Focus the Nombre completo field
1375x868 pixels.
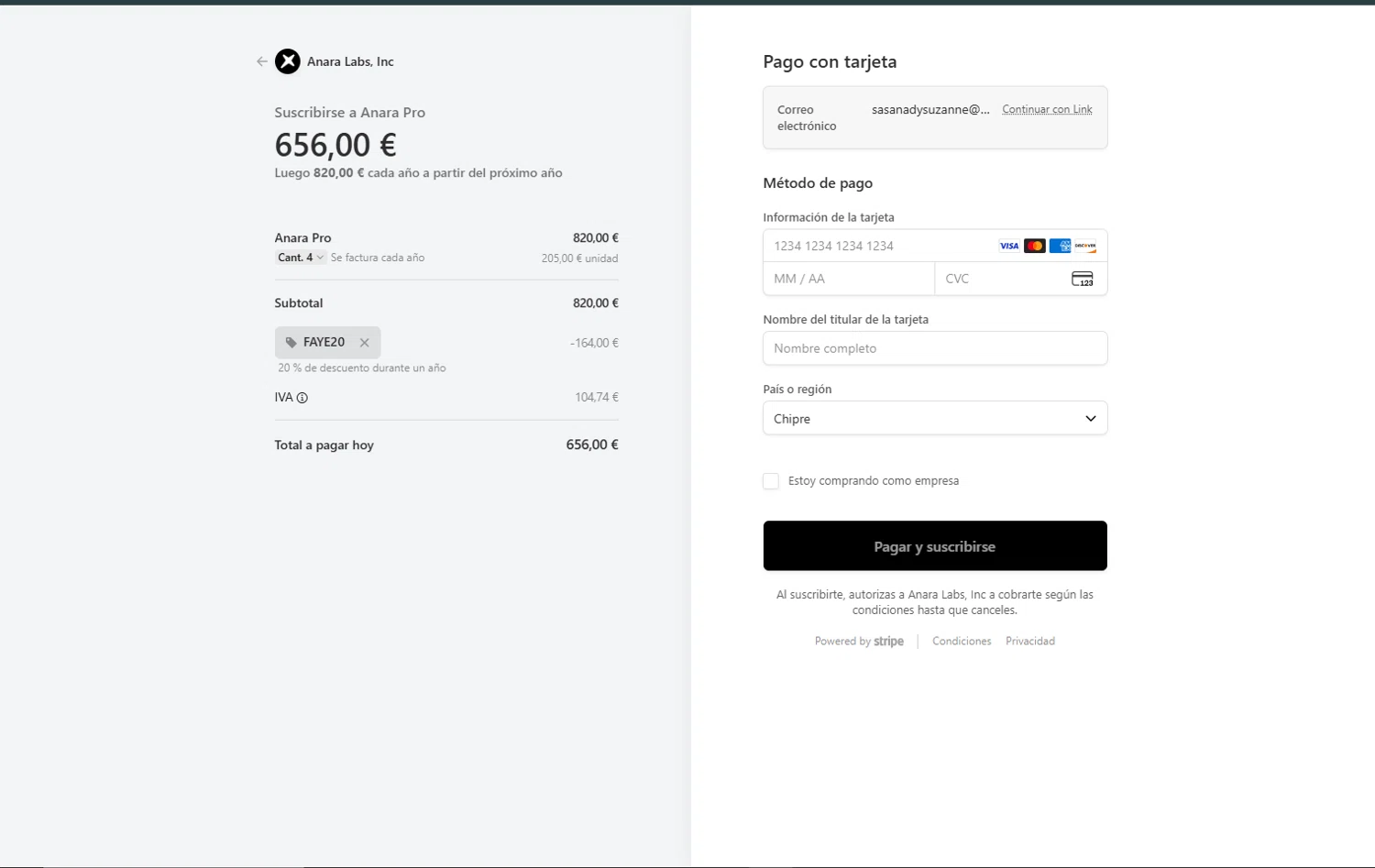pyautogui.click(x=935, y=348)
